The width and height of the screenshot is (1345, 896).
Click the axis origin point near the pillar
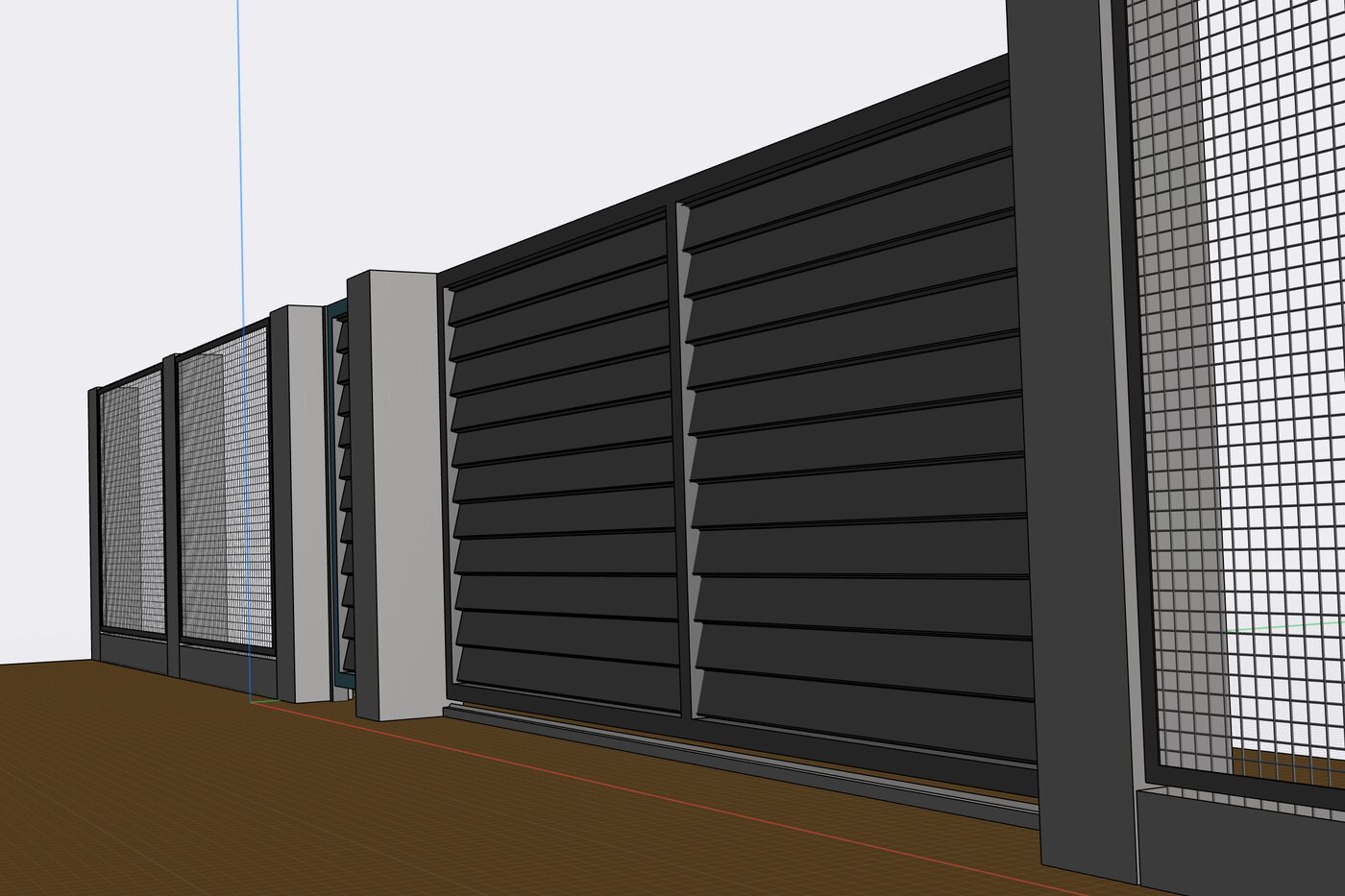251,702
